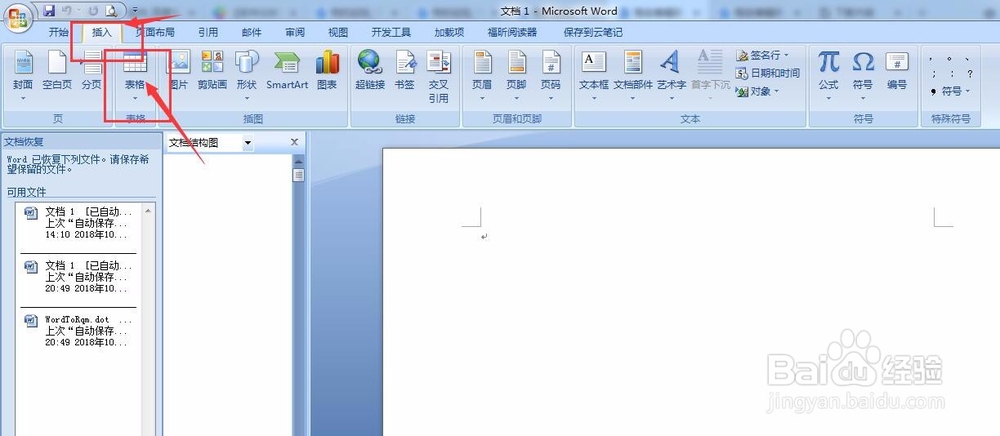Switch to the 视图 tab
The image size is (1000, 436).
pos(338,33)
